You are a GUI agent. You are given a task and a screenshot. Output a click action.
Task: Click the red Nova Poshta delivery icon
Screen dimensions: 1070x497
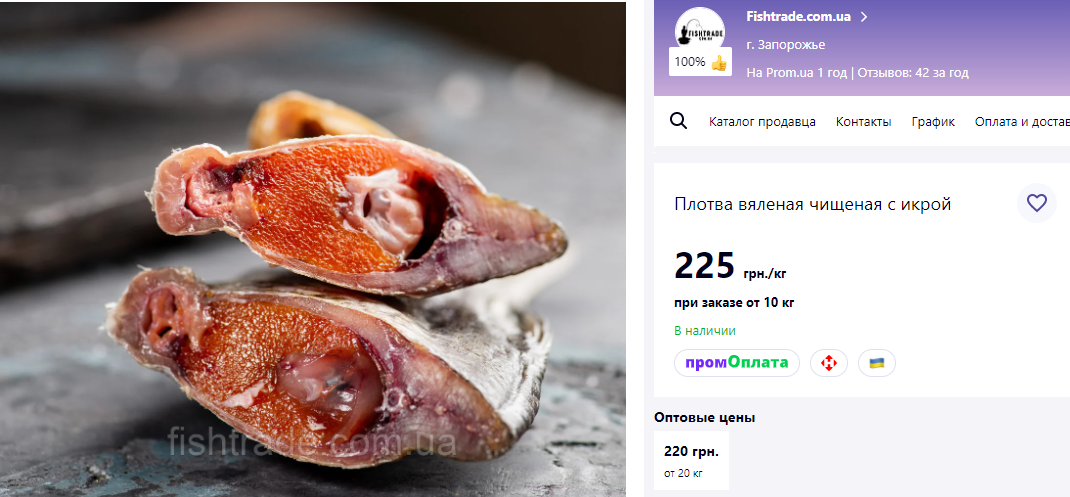pyautogui.click(x=828, y=363)
